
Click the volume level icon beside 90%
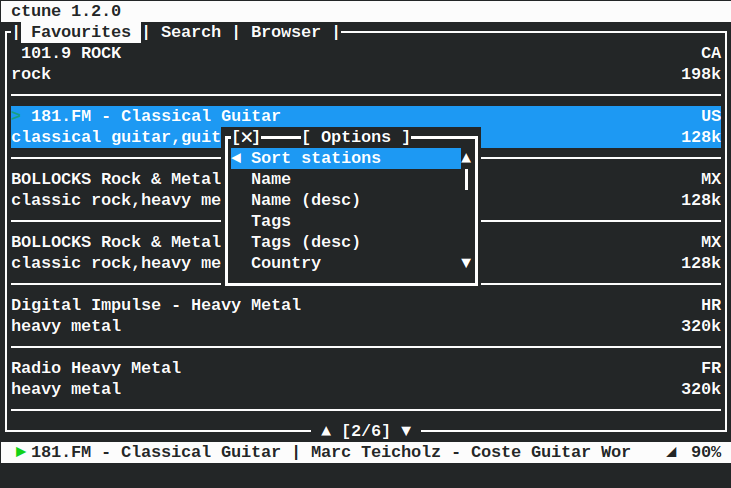coord(671,452)
